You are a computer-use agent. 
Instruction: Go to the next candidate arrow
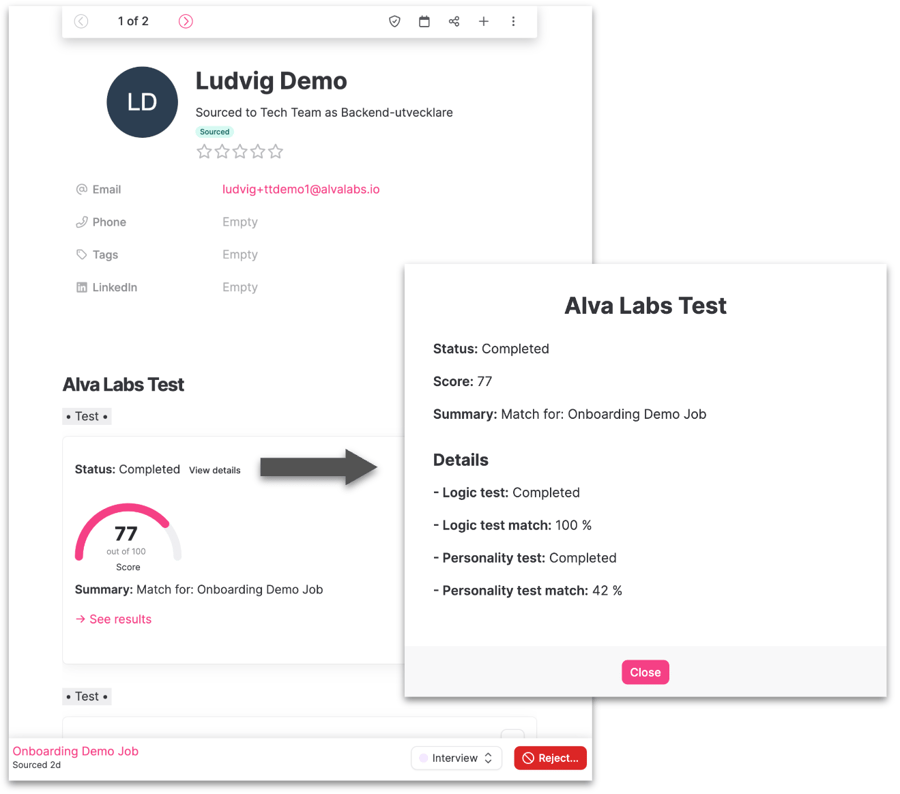coord(185,21)
